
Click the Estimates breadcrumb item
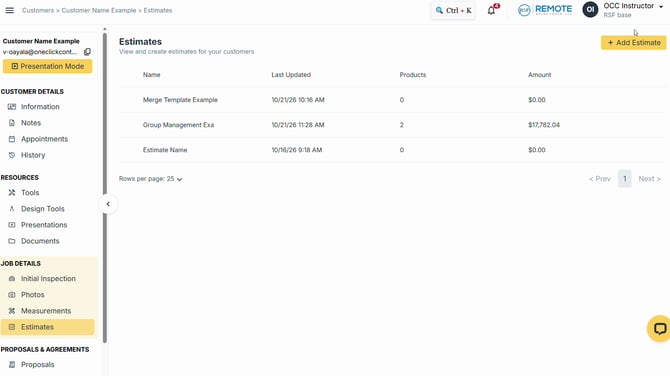tap(158, 10)
